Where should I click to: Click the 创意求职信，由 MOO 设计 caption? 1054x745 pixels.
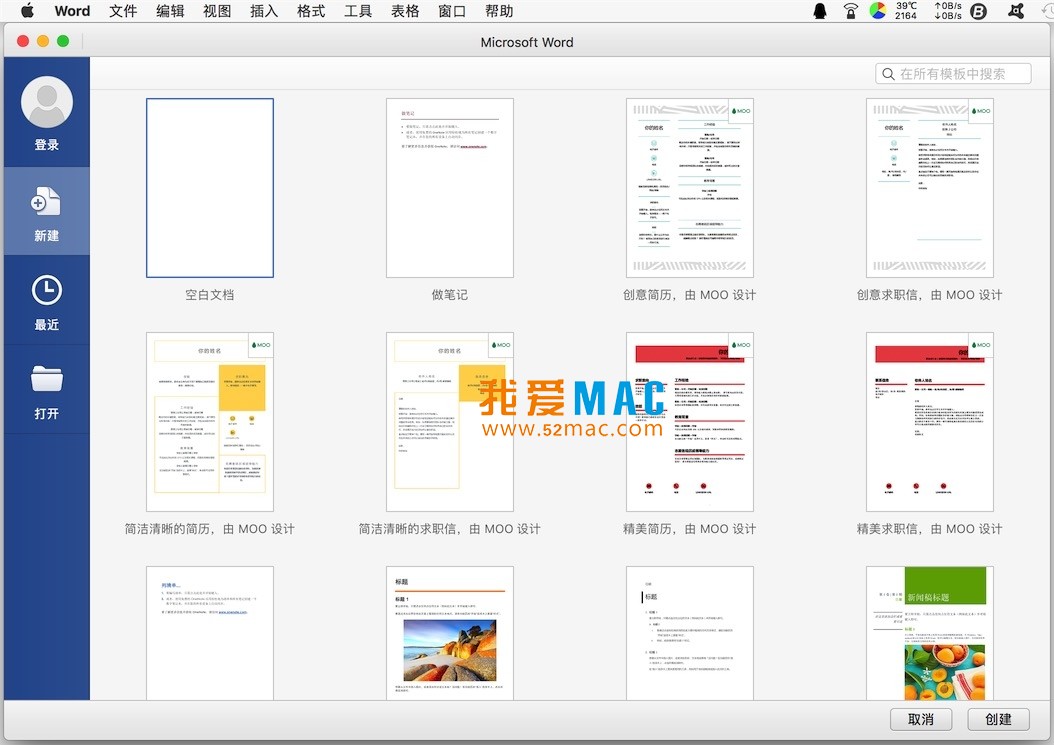[x=930, y=295]
